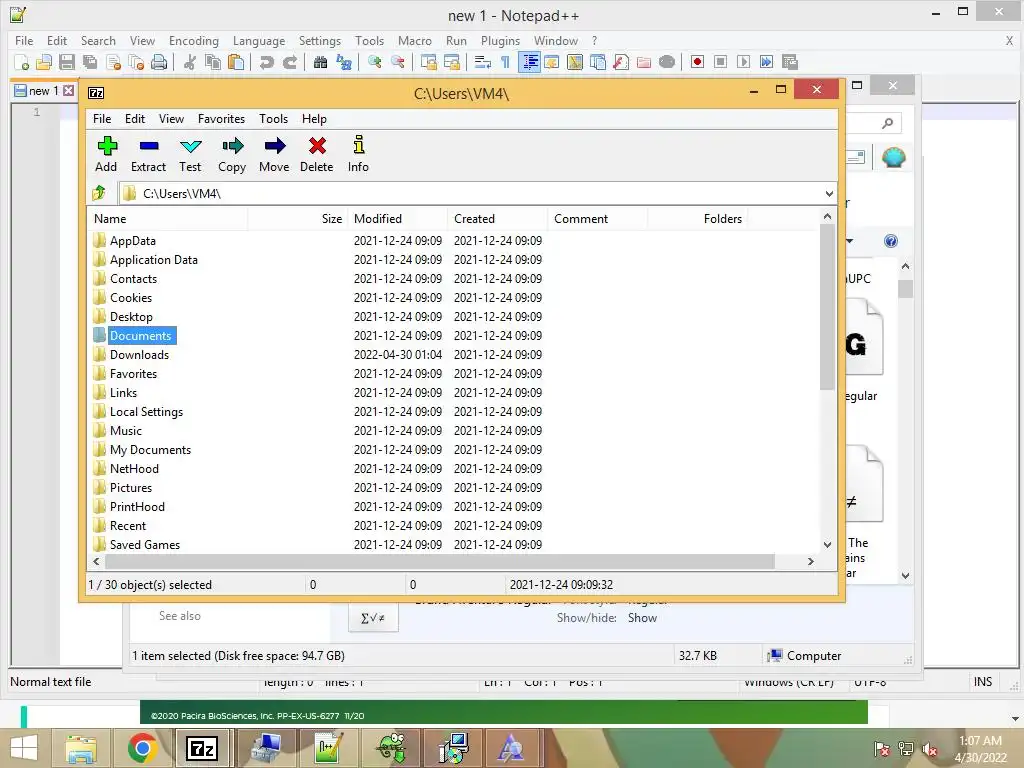Screen dimensions: 1024x768
Task: Select the NetHood folder row
Action: pyautogui.click(x=454, y=469)
